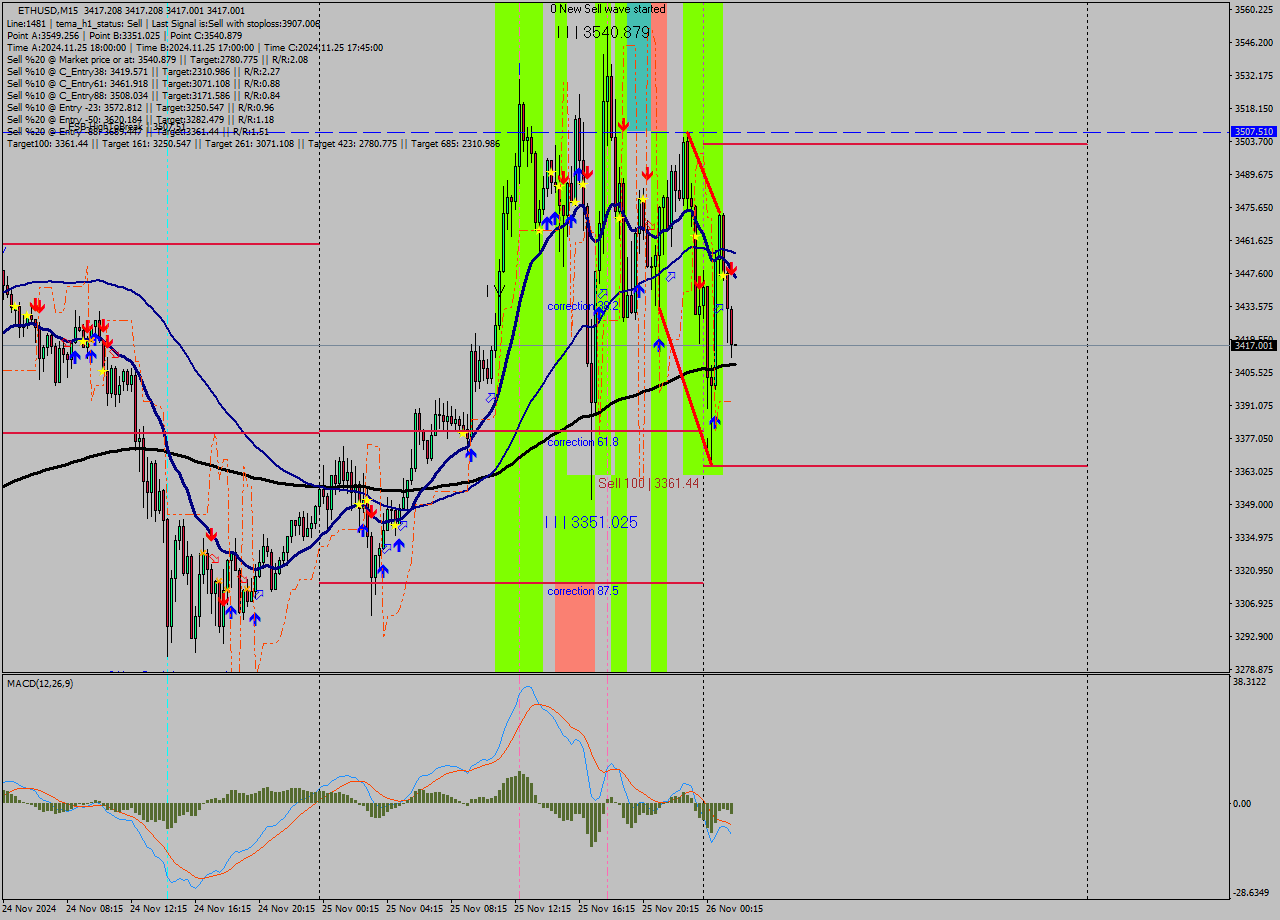This screenshot has height=920, width=1280.
Task: Select the red sell arrow below '3540.879' label
Action: [624, 123]
